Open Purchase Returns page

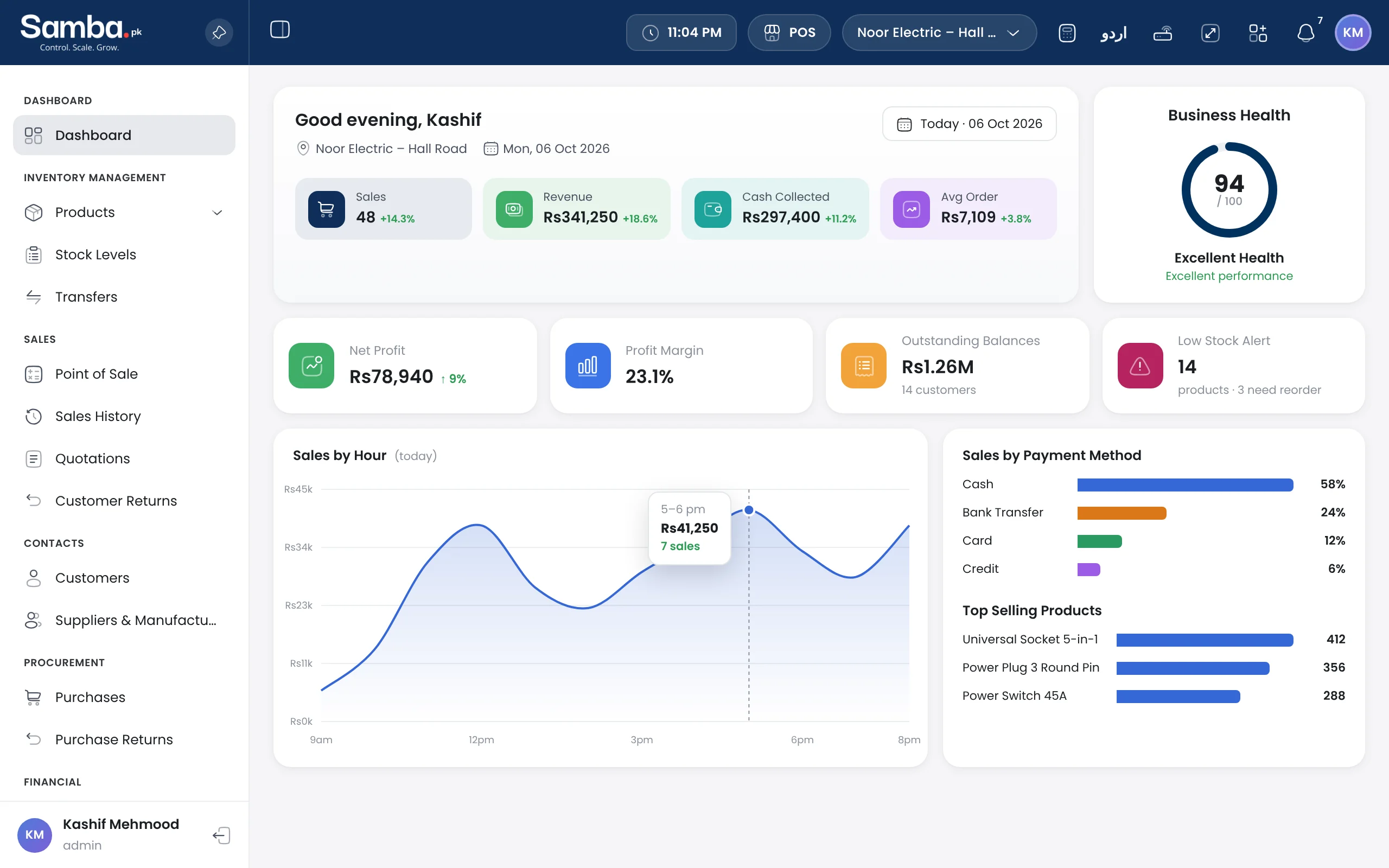coord(124,739)
